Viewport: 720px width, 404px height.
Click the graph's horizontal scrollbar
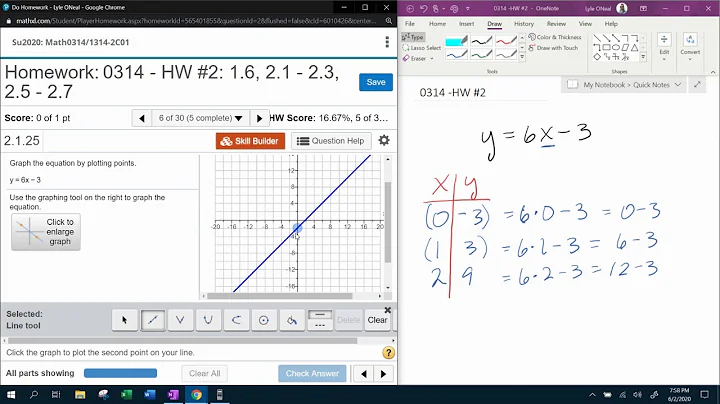tap(280, 296)
